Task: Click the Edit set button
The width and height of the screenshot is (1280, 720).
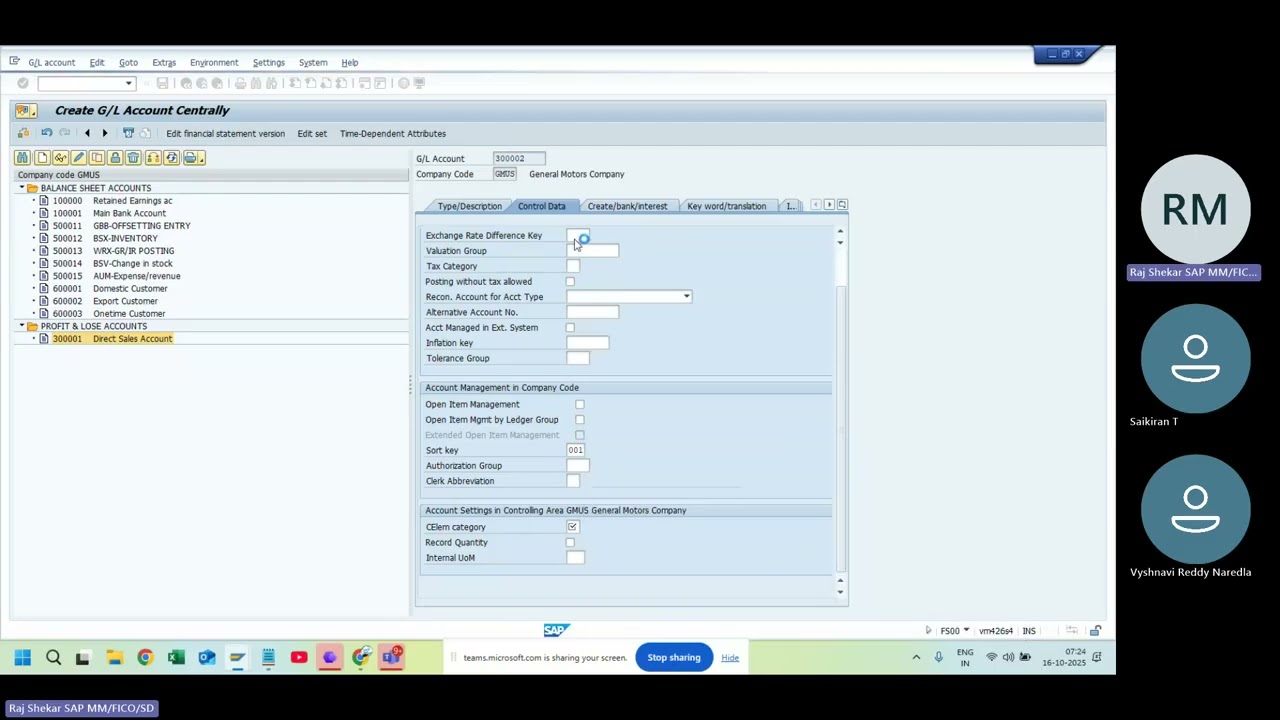Action: click(x=312, y=133)
